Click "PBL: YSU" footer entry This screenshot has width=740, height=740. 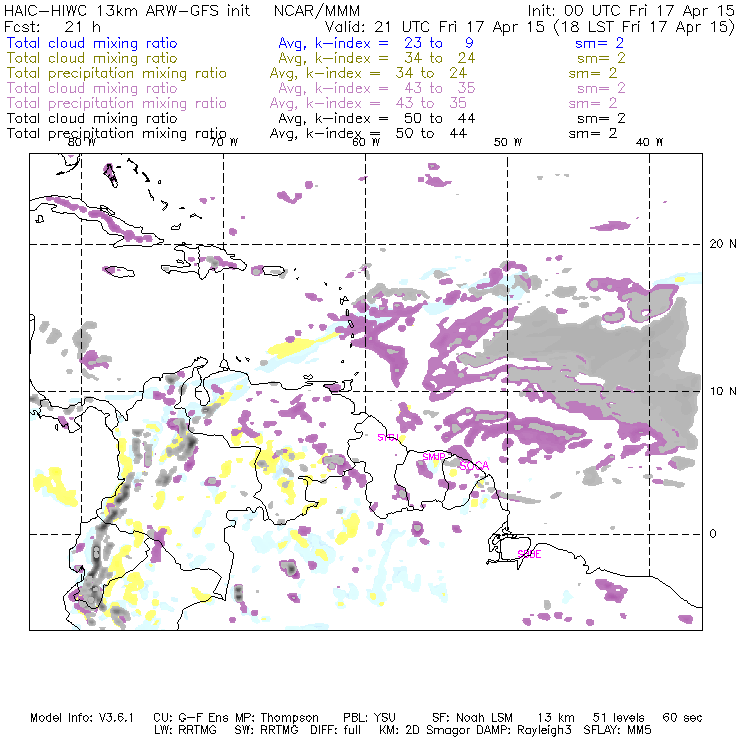tap(370, 718)
